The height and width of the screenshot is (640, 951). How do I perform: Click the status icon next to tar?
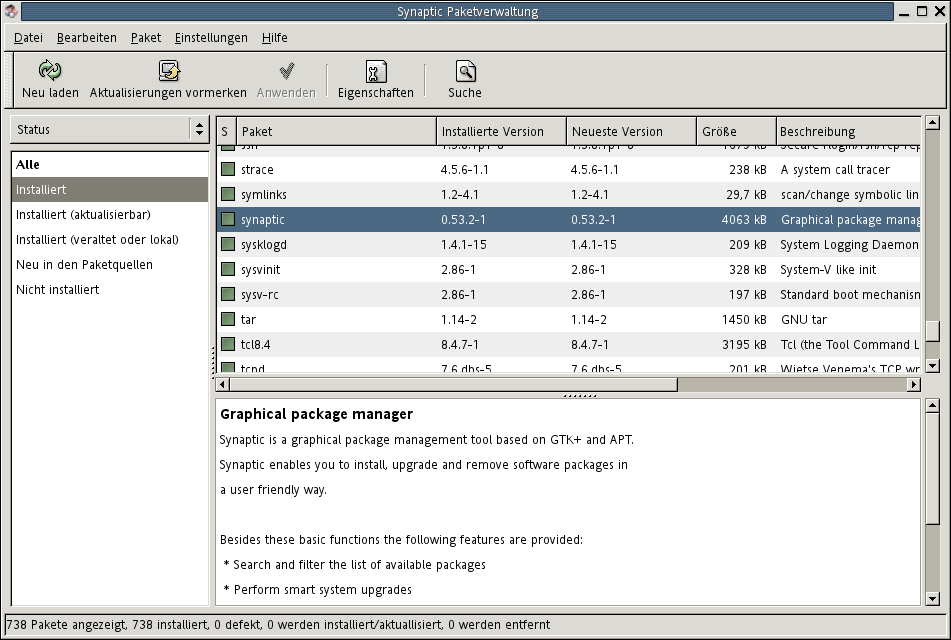coord(228,319)
